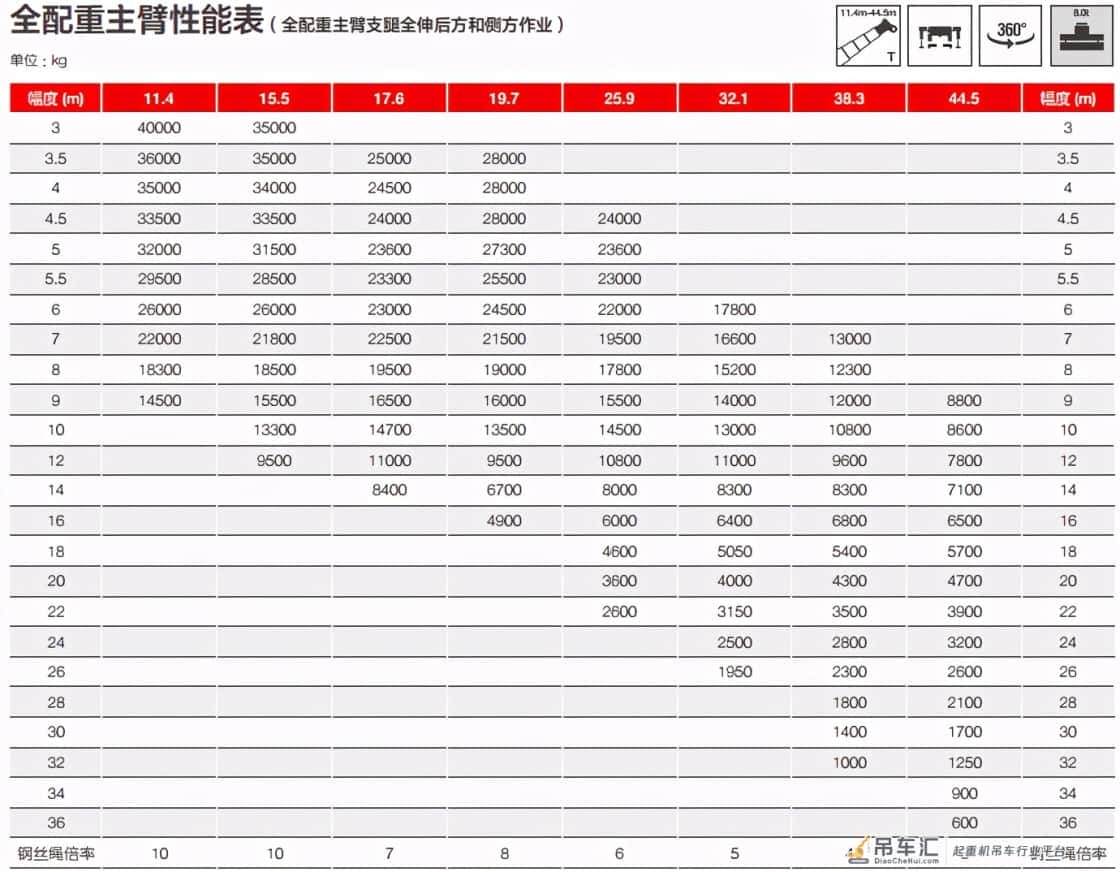Viewport: 1120px width, 872px height.
Task: Click the 15200 value cell
Action: (x=734, y=369)
